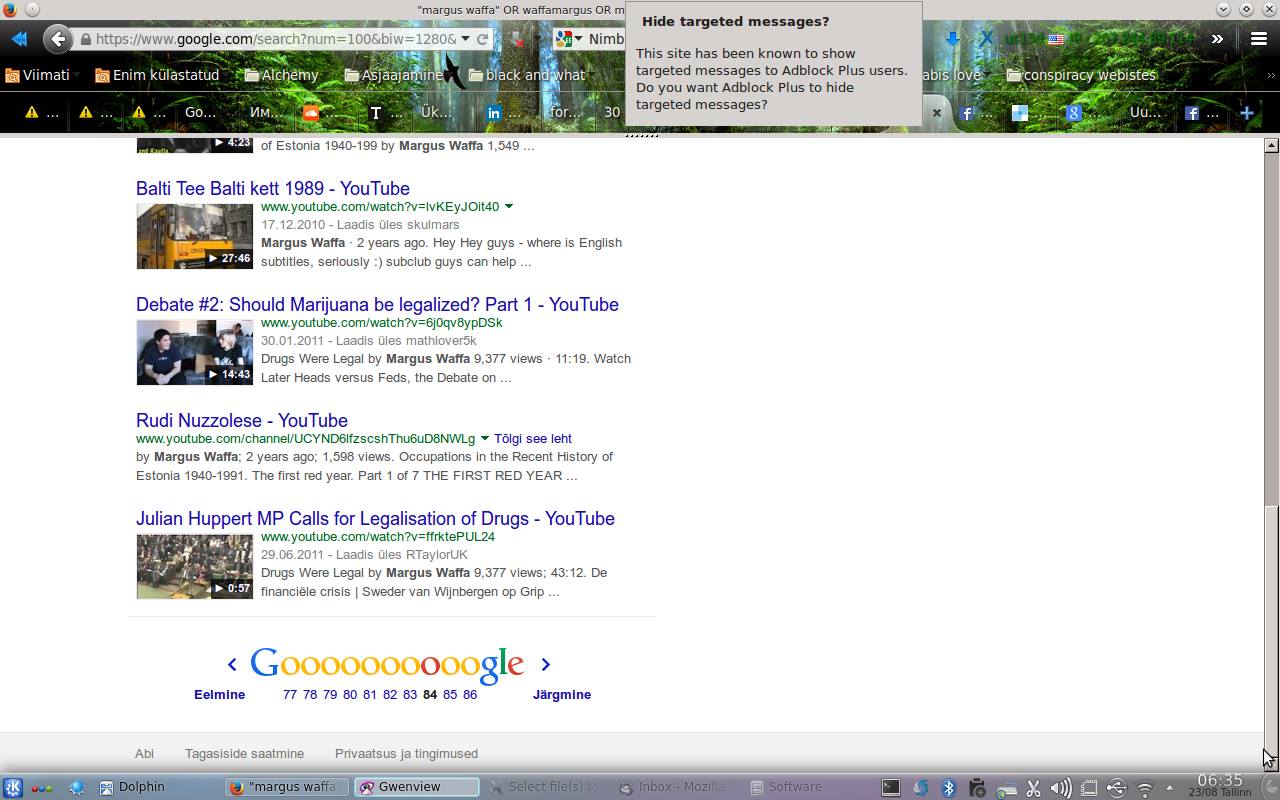The height and width of the screenshot is (800, 1280).
Task: Open the Wi-Fi network tray icon
Action: [1145, 788]
